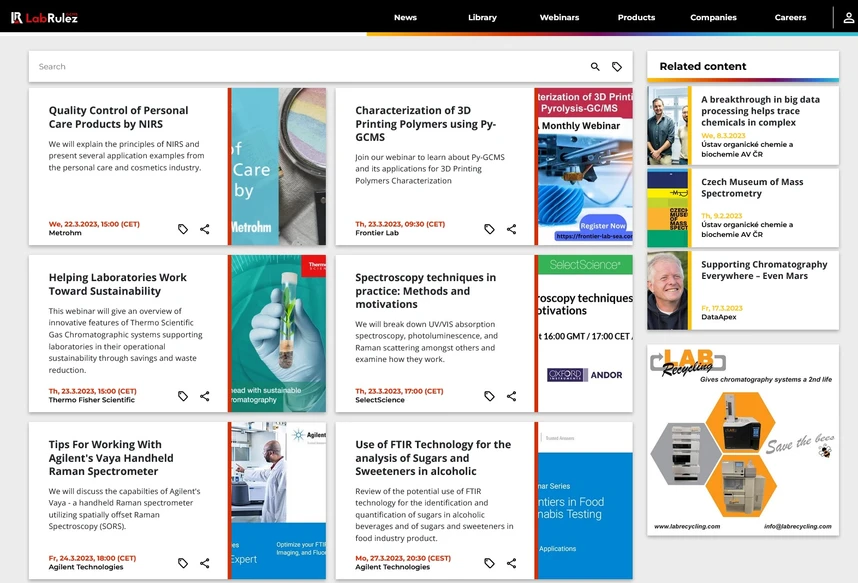
Task: Share the Quality Control of Personal Care webinar
Action: coord(205,229)
